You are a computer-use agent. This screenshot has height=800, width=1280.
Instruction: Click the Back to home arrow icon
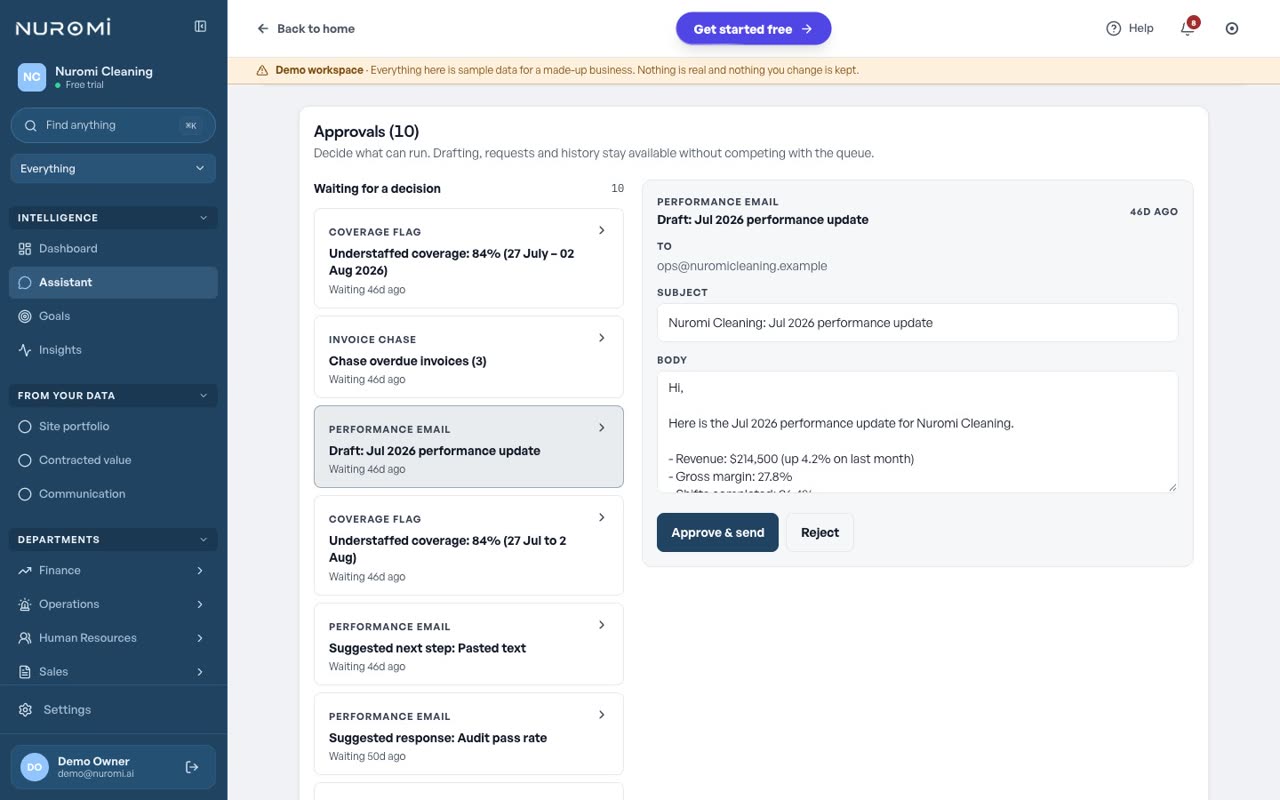[x=263, y=29]
